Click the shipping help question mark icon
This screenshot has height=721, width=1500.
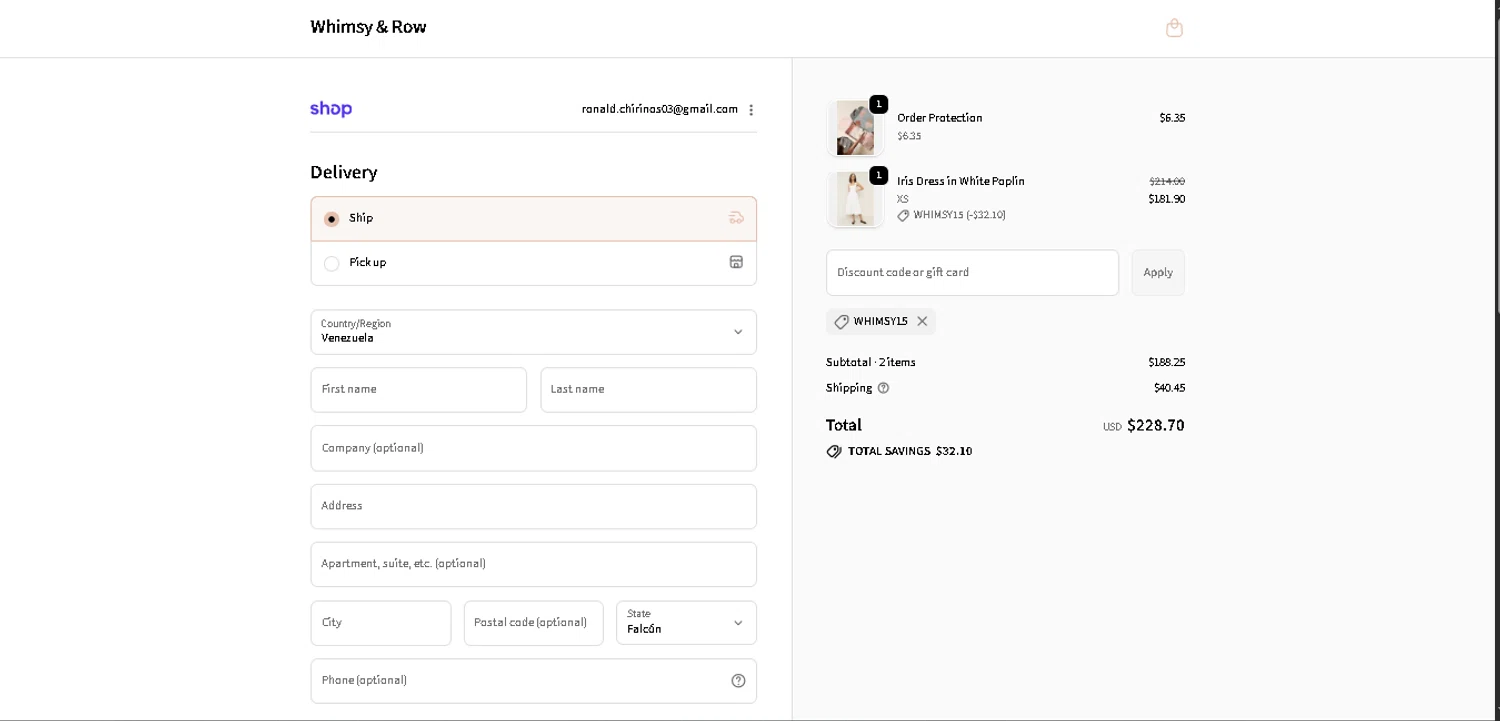coord(883,388)
